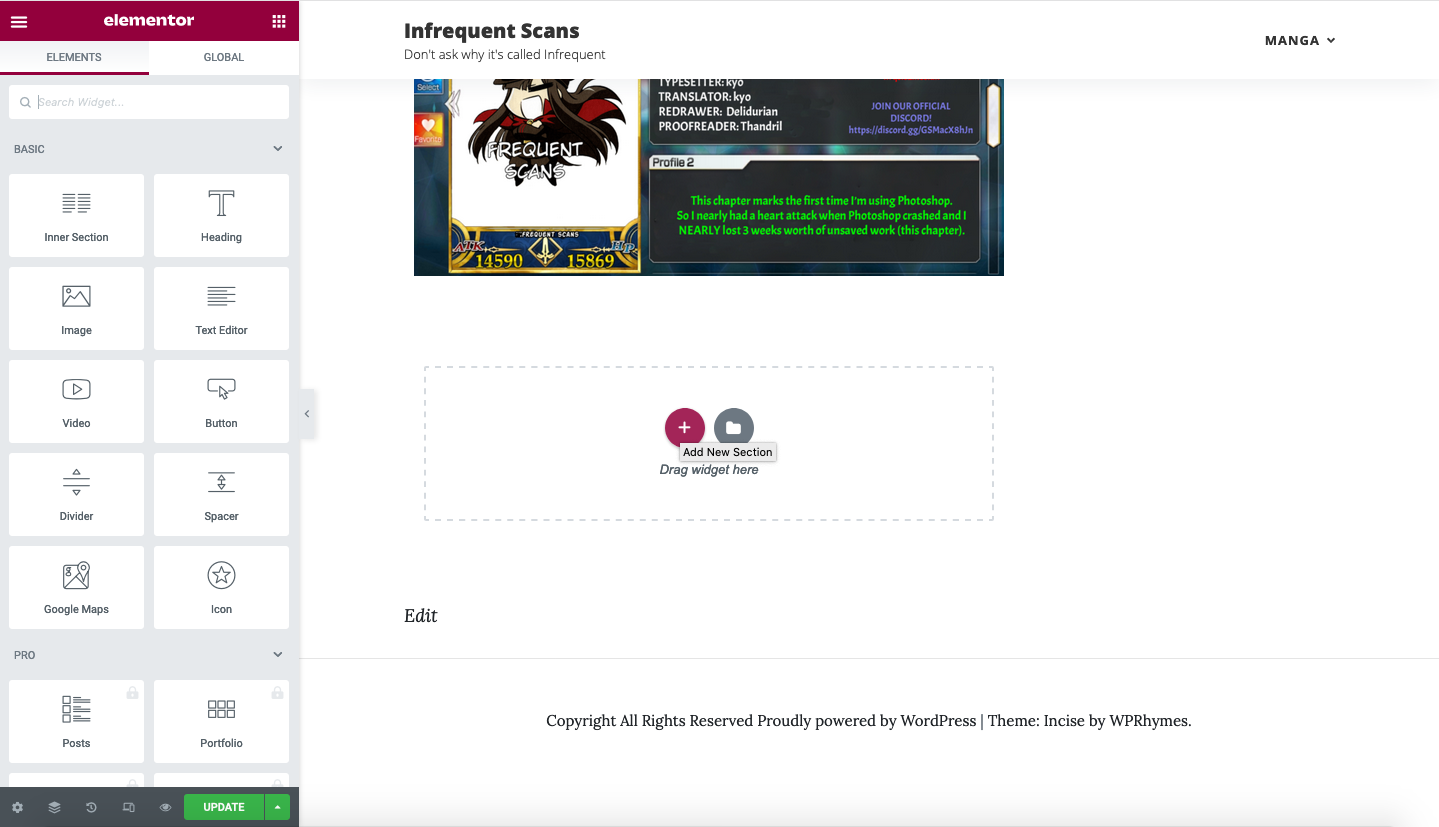Select the locked Portfolio widget
Screen dimensions: 1439x827
click(x=221, y=721)
